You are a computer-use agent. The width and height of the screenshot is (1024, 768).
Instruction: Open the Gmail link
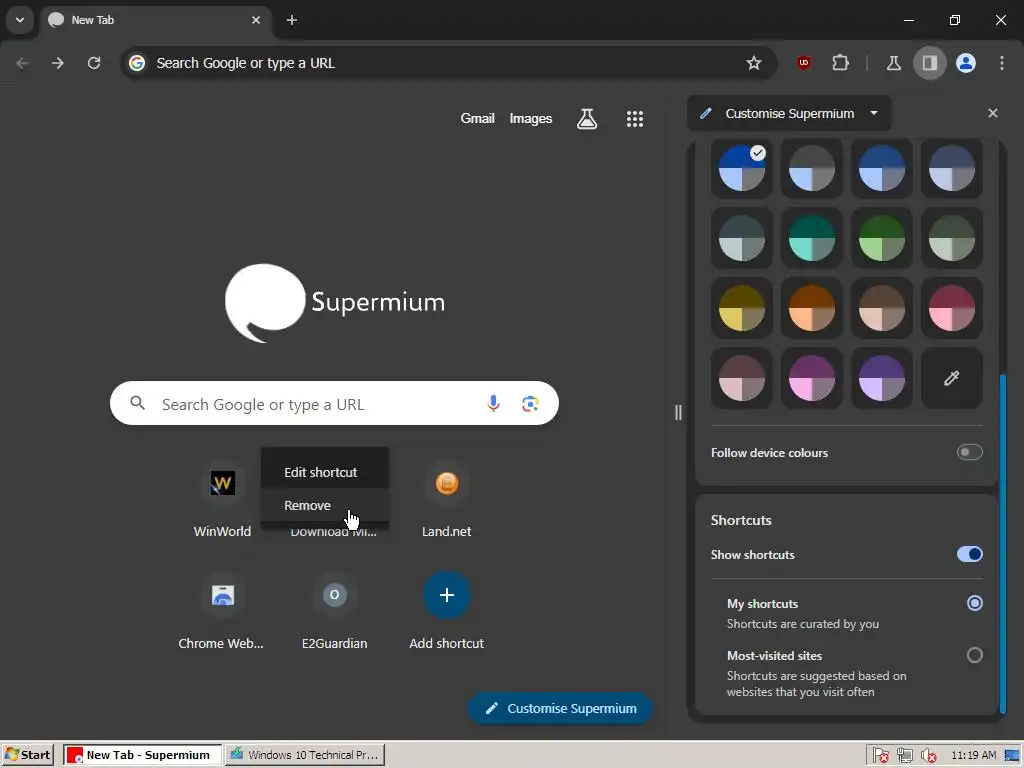click(477, 118)
